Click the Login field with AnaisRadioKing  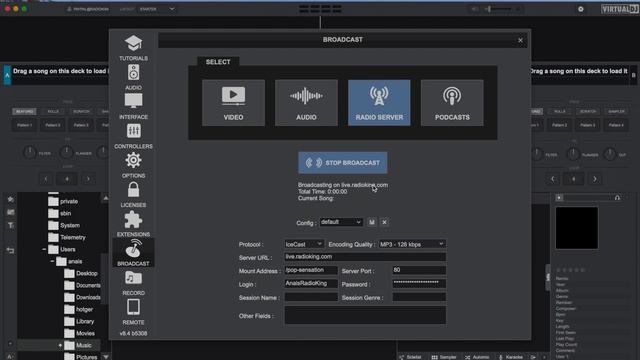tap(311, 284)
